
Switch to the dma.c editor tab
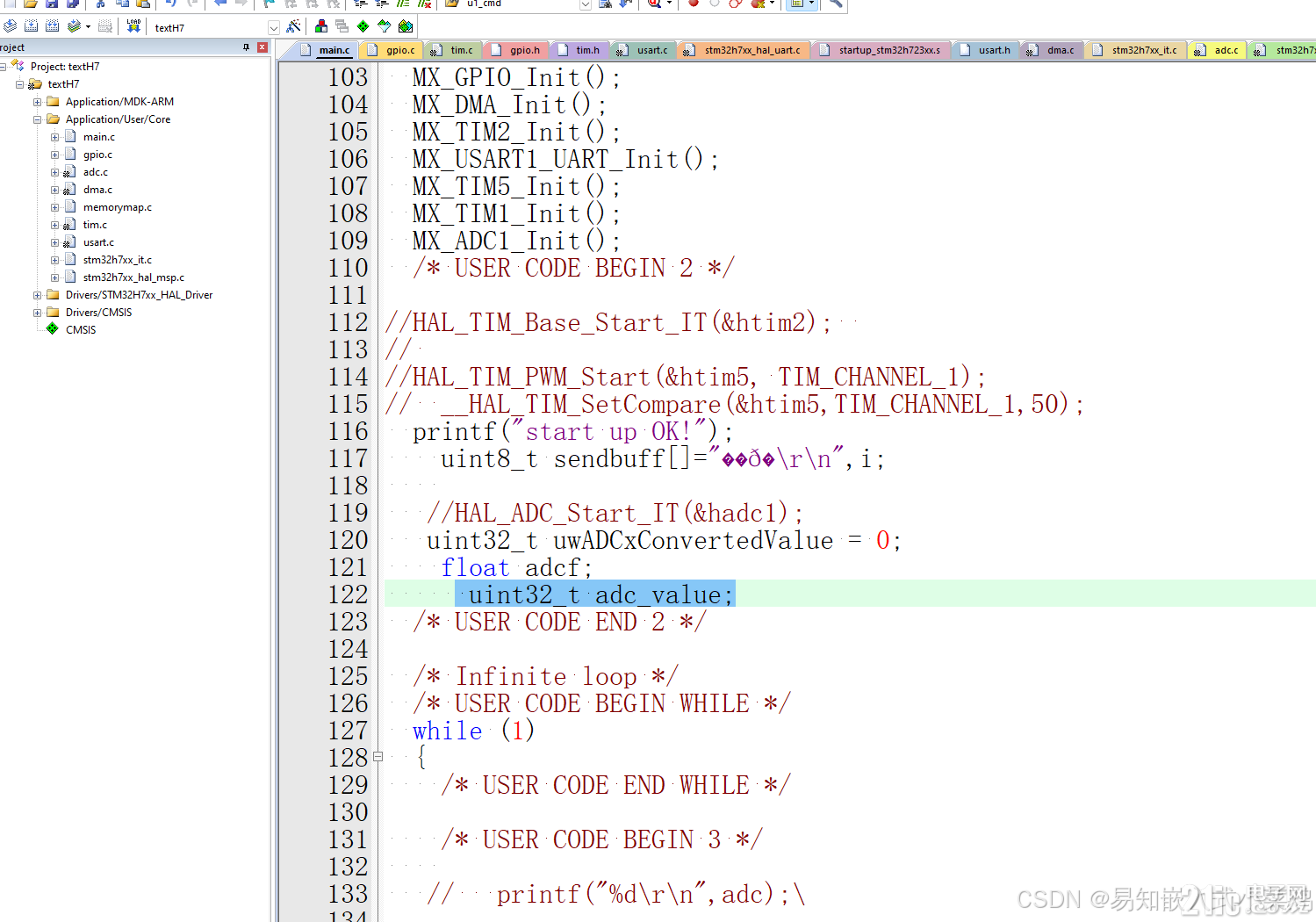tap(1054, 50)
